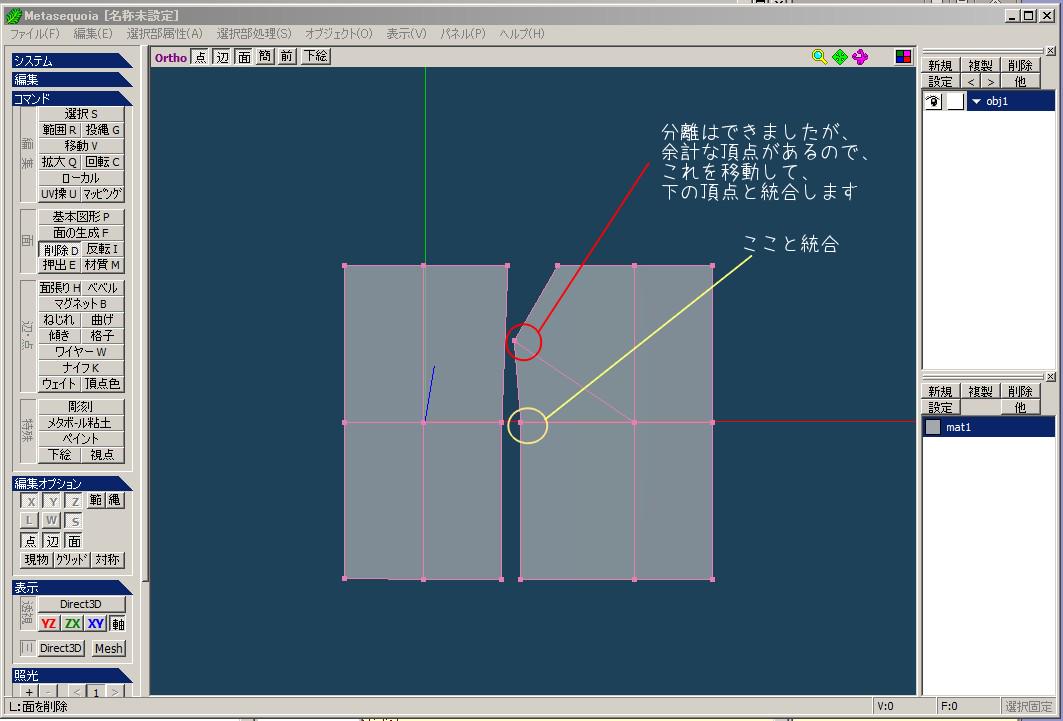Collapse the obj1 tree arrow

click(x=976, y=102)
